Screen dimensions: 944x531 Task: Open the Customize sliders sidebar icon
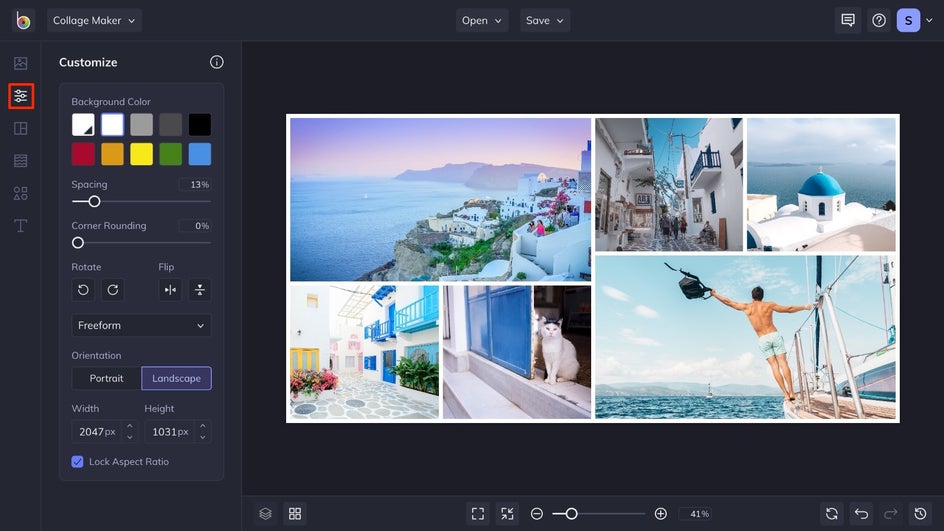(21, 96)
